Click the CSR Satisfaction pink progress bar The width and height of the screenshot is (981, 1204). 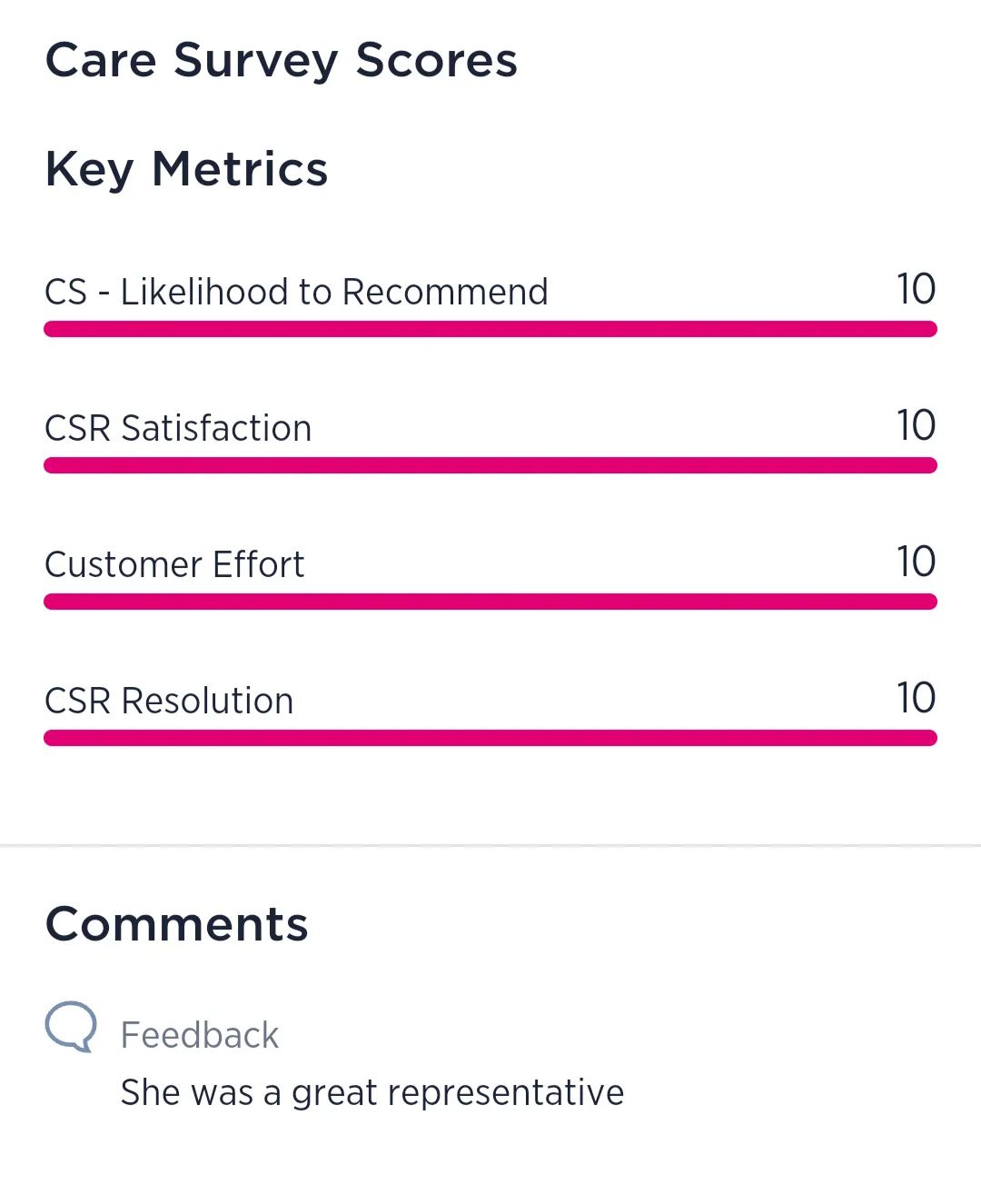(490, 465)
